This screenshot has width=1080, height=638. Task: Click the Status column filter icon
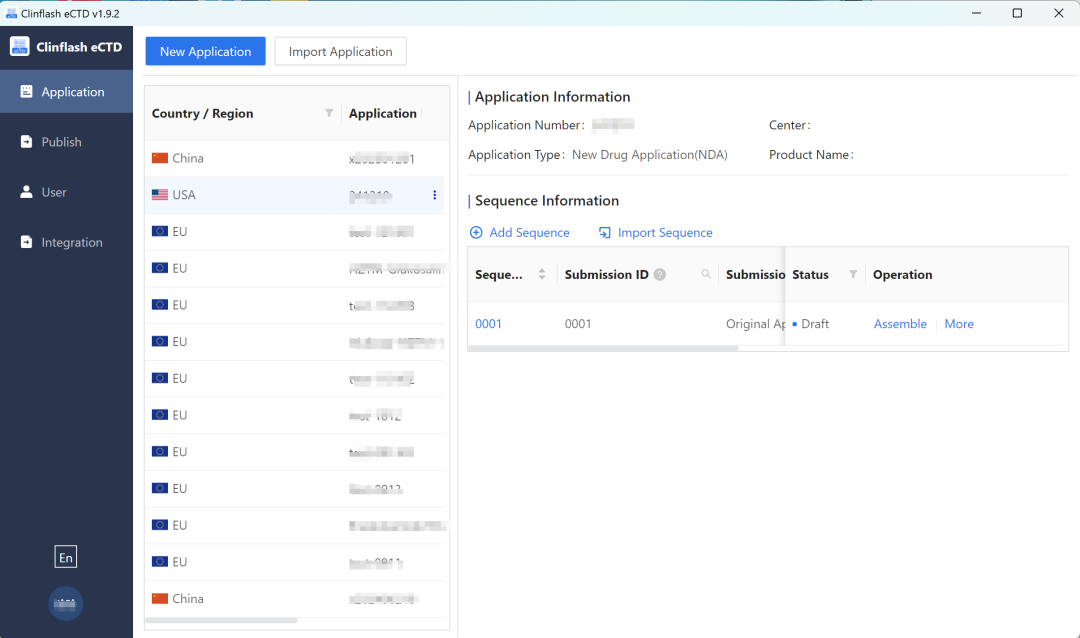click(x=853, y=274)
